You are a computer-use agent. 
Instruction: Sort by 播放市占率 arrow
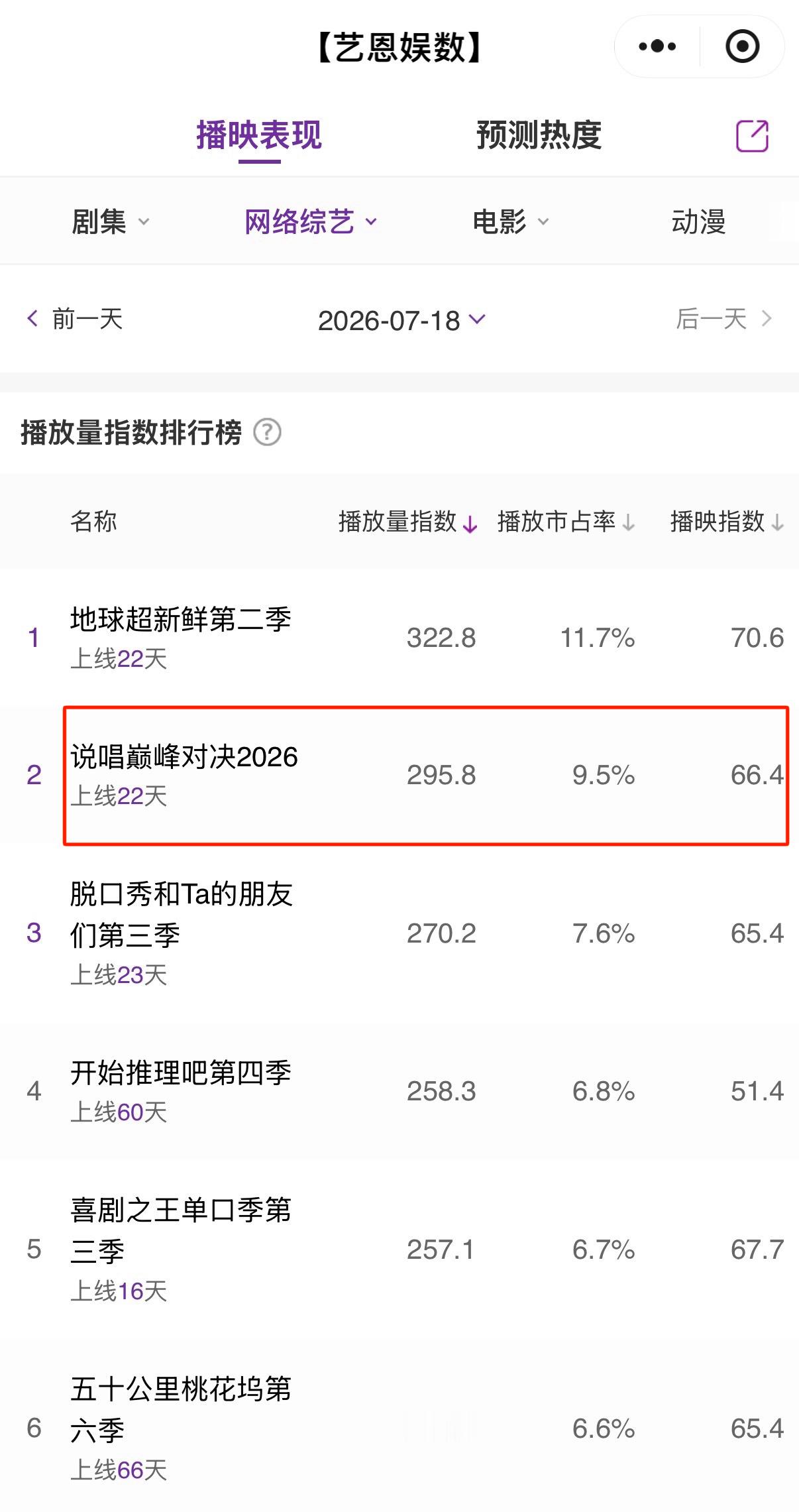[x=628, y=524]
